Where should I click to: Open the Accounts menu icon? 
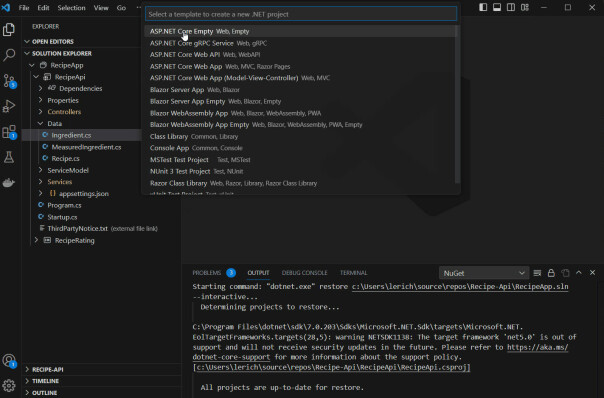[x=9, y=361]
